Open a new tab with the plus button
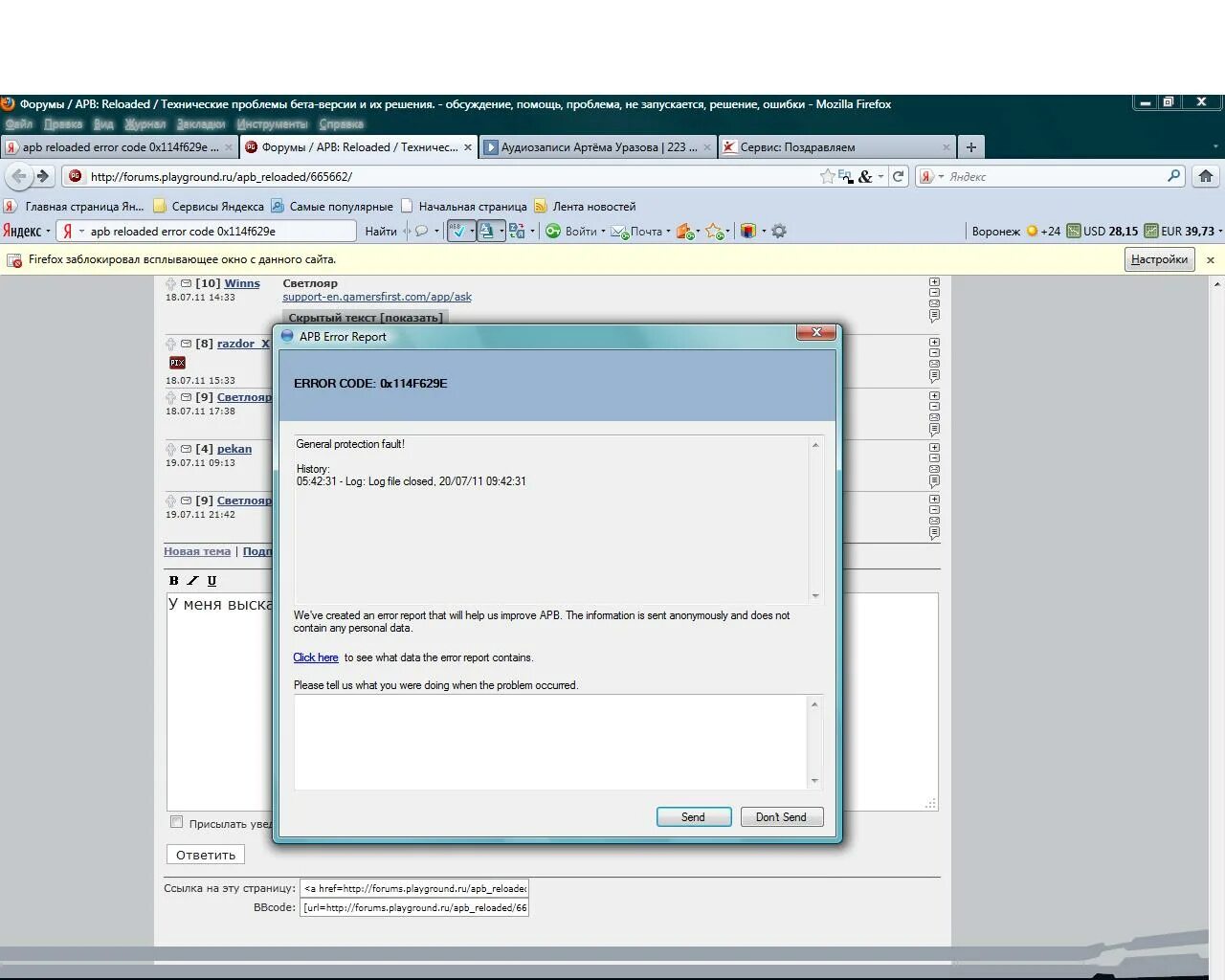 point(971,146)
